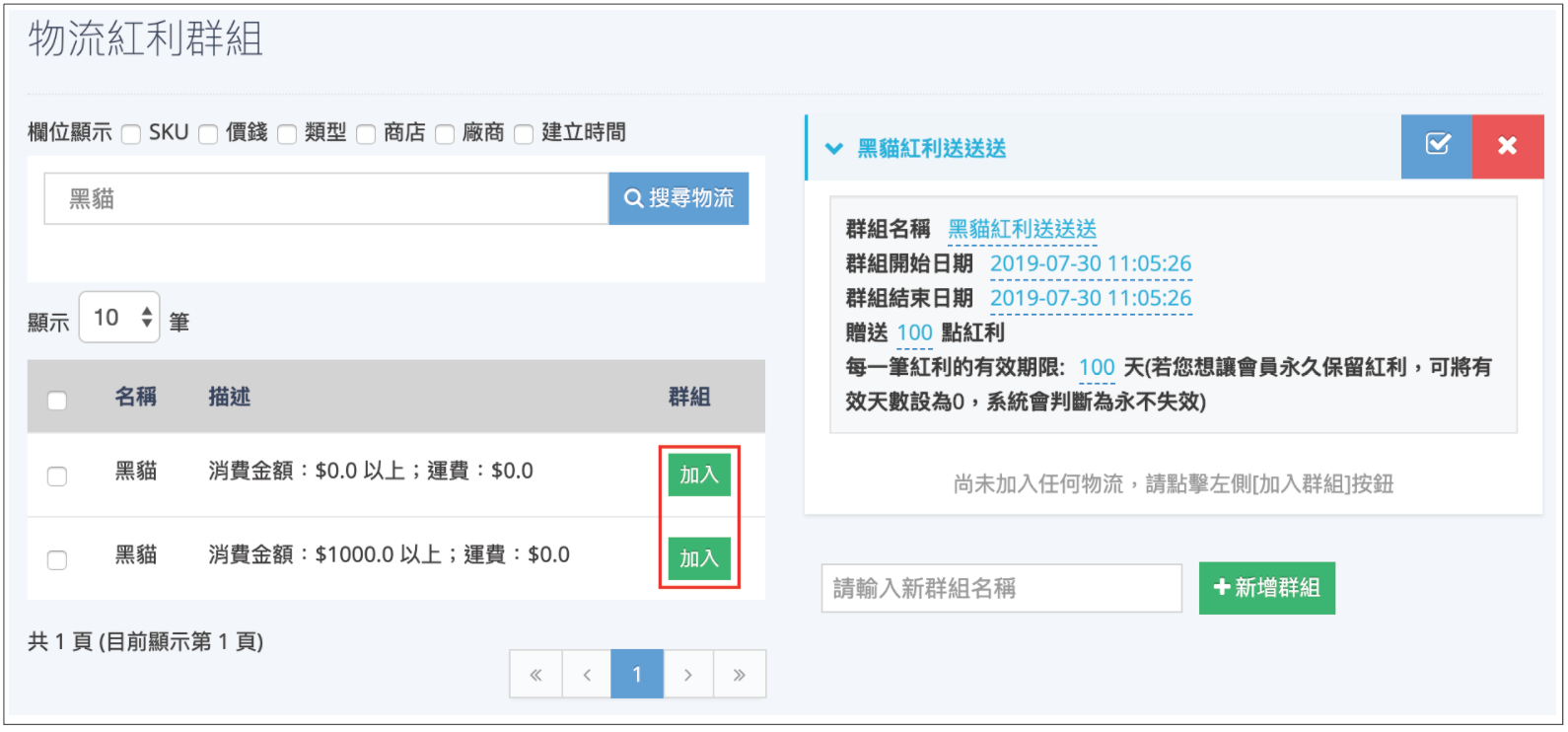
Task: Toggle the 價錢 column checkbox
Action: tap(208, 134)
